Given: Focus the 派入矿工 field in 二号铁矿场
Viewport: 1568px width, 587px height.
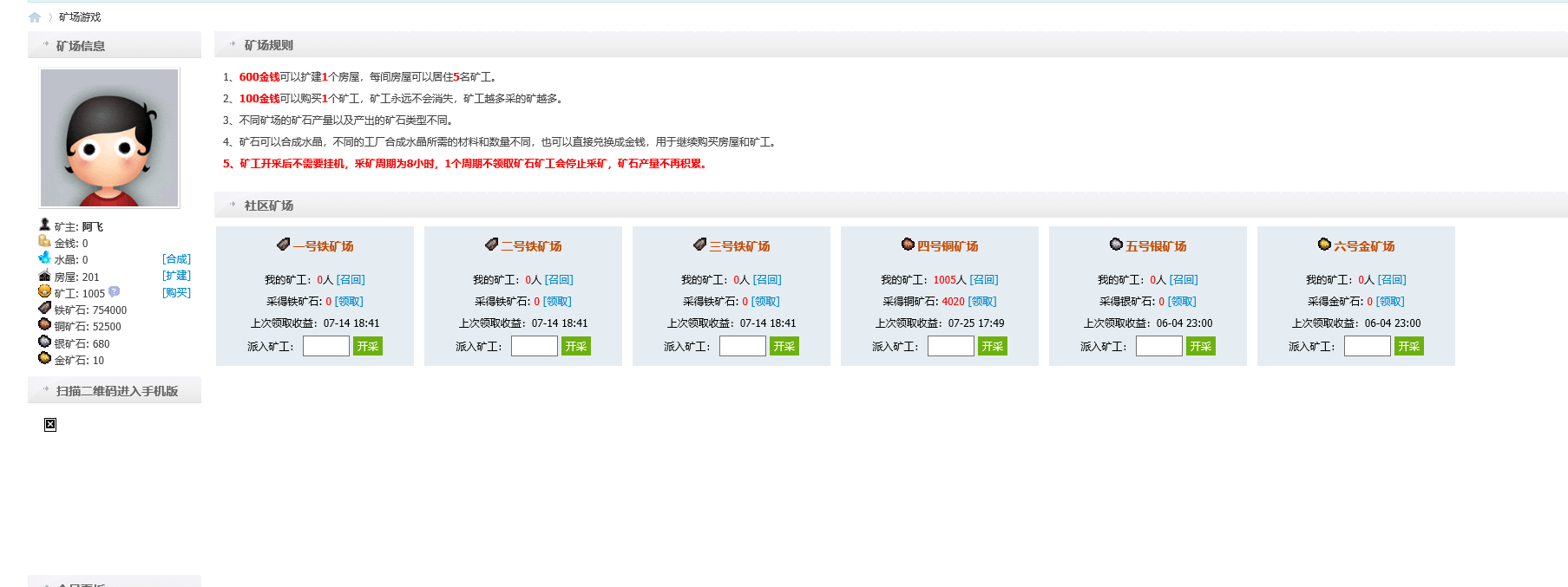Looking at the screenshot, I should tap(535, 346).
